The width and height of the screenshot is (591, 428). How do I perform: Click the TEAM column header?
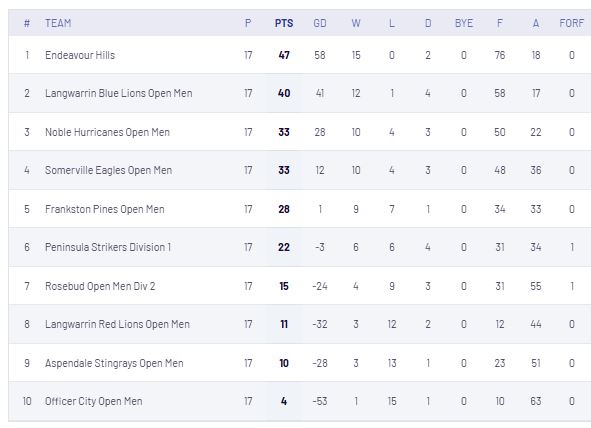tap(58, 23)
